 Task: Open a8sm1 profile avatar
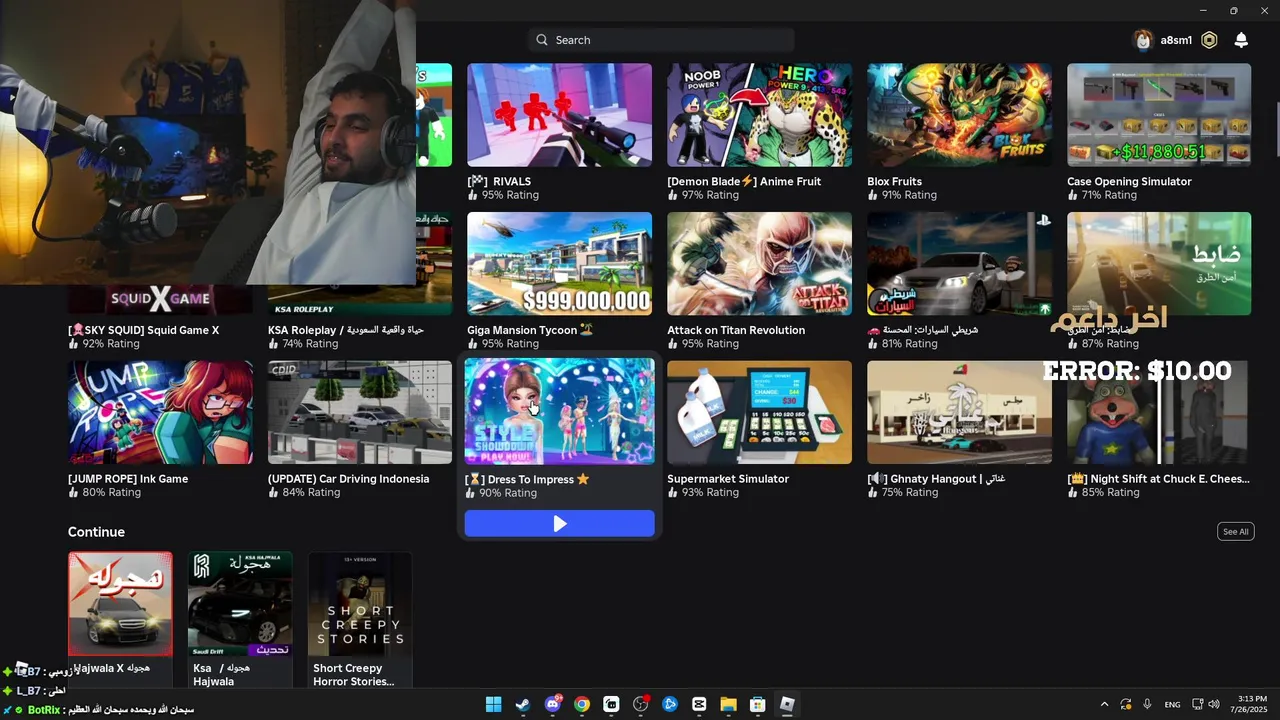click(x=1143, y=40)
